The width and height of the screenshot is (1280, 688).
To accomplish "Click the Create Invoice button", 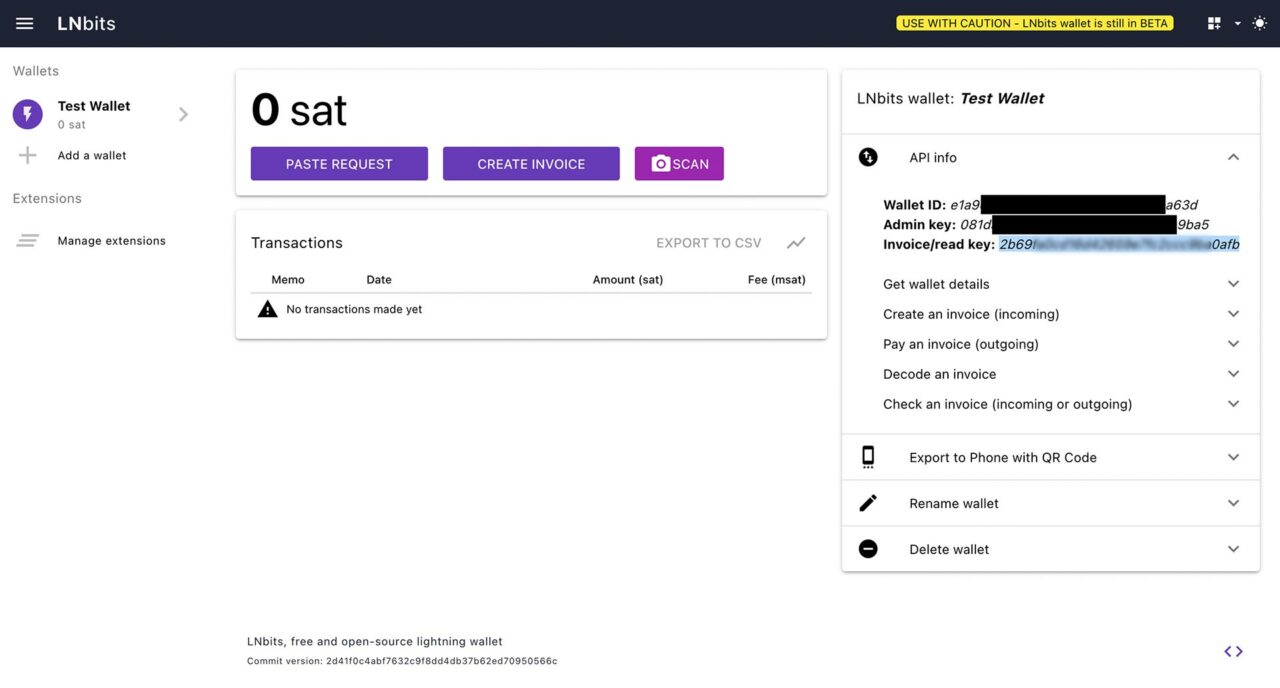I will pyautogui.click(x=531, y=164).
